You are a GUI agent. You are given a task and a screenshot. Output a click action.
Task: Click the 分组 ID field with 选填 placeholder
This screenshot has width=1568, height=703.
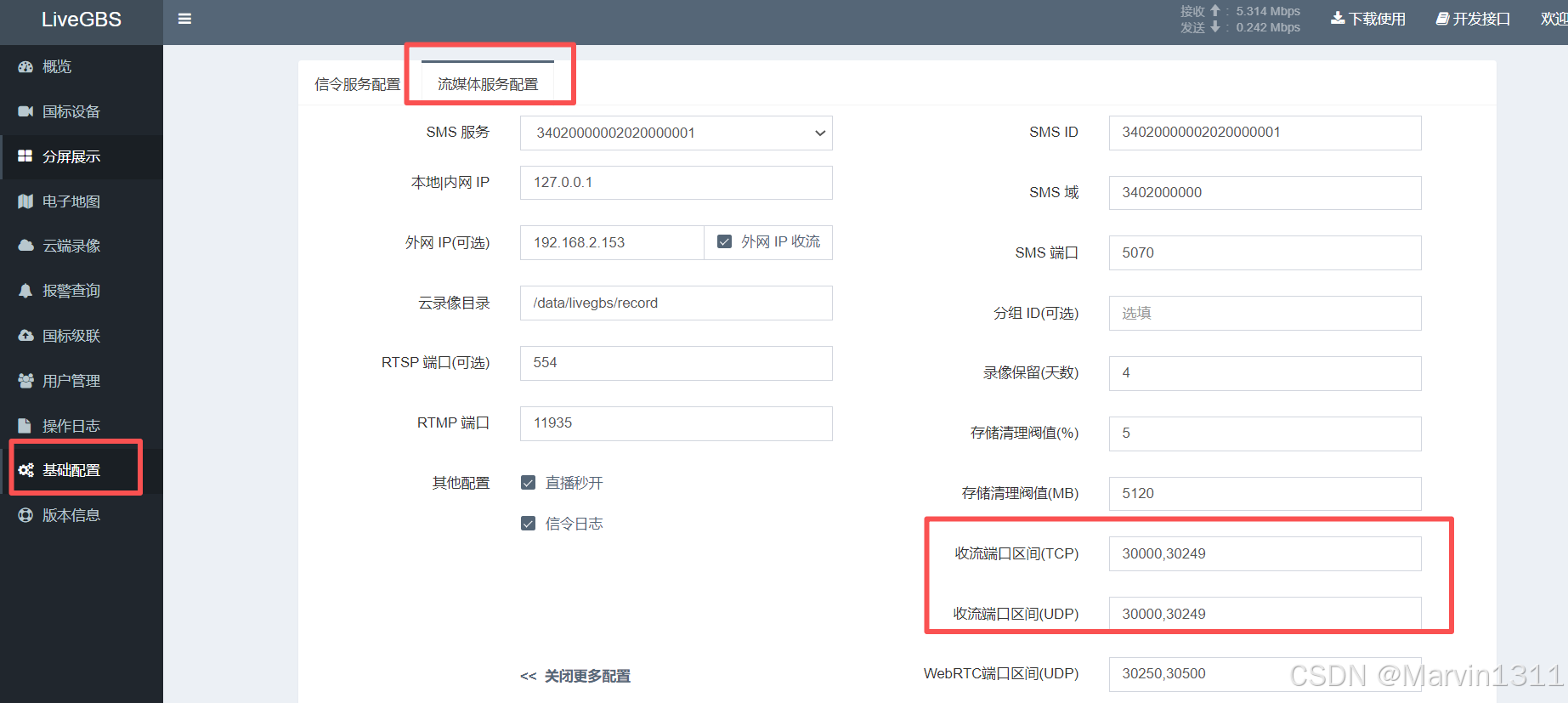[1265, 313]
